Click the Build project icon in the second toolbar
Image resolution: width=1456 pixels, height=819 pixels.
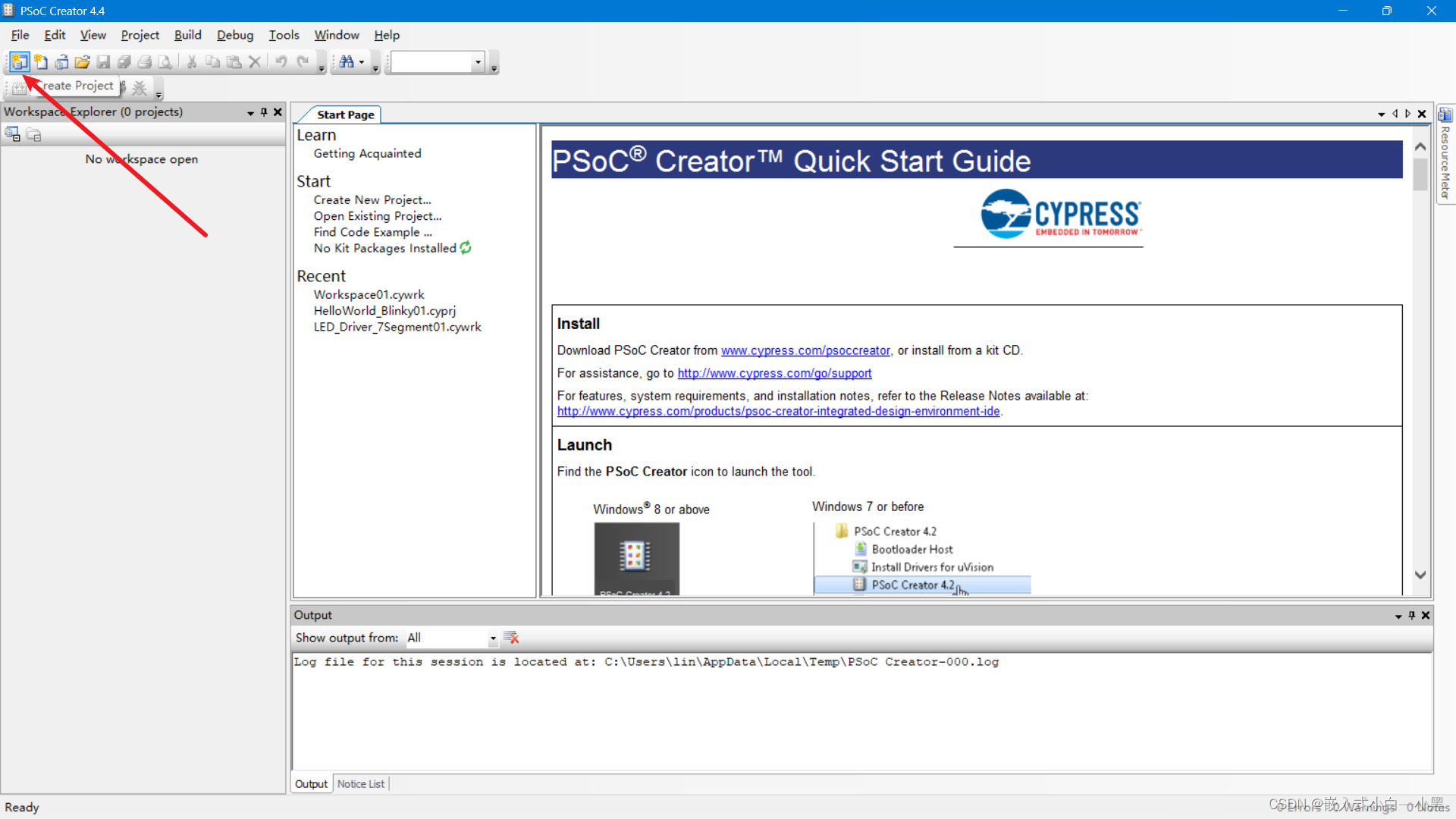click(x=19, y=88)
